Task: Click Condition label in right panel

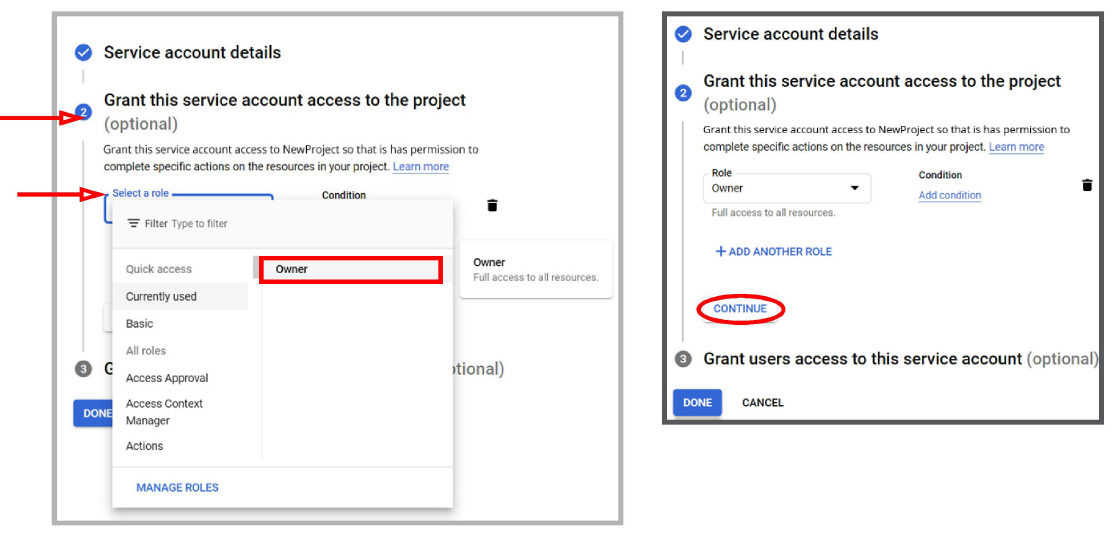Action: click(940, 175)
